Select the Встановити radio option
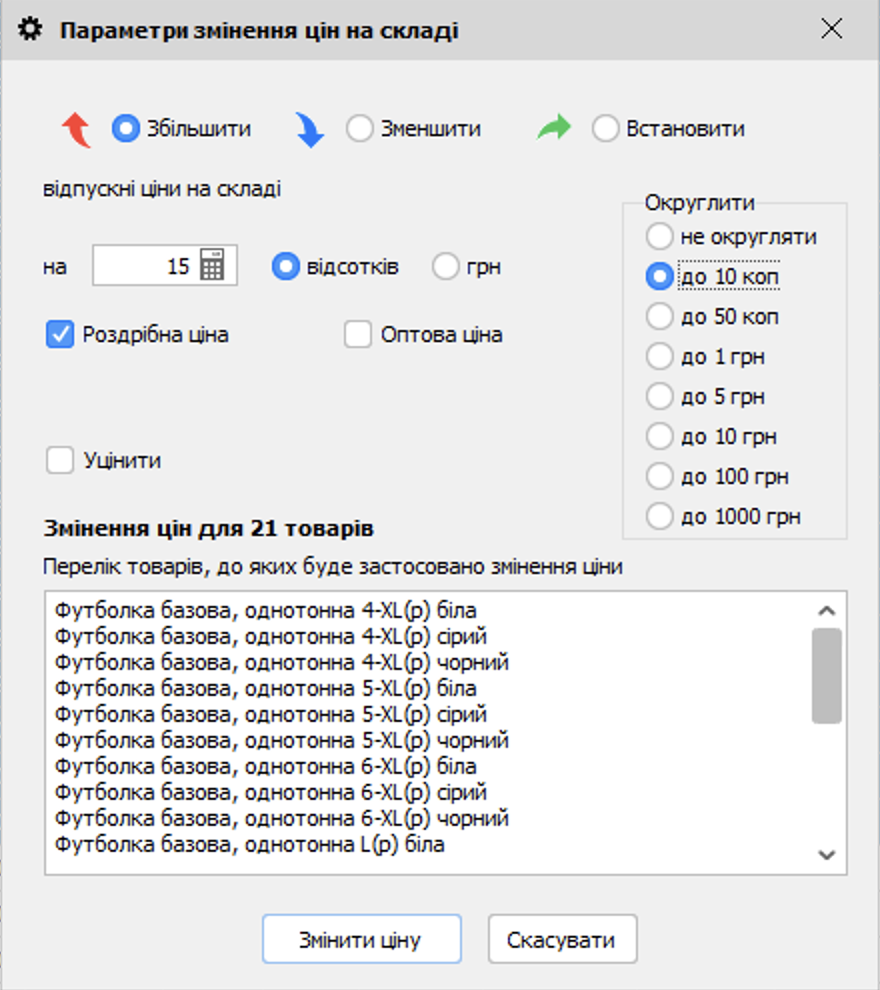Screen dimensions: 880x990 click(606, 128)
